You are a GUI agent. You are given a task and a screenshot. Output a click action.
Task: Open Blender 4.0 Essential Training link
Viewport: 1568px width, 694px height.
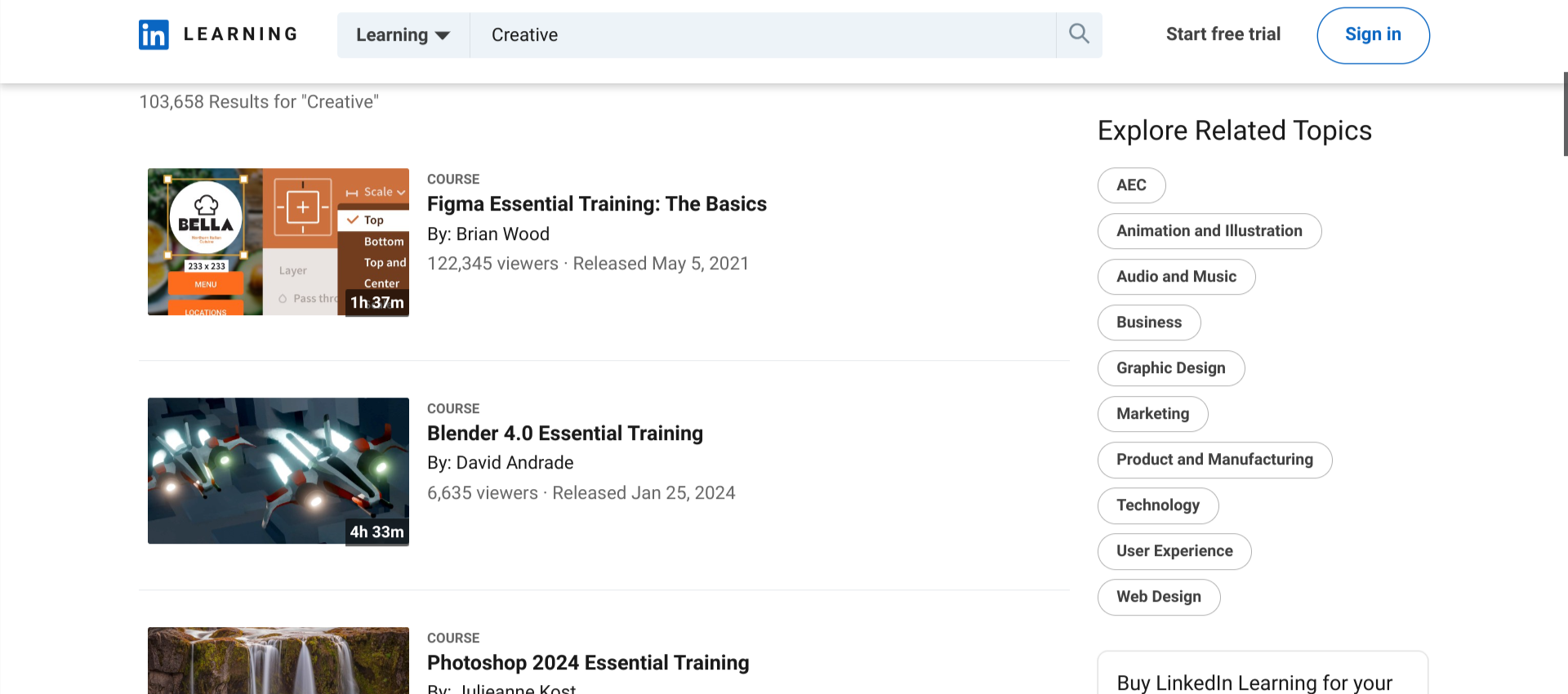pos(564,434)
